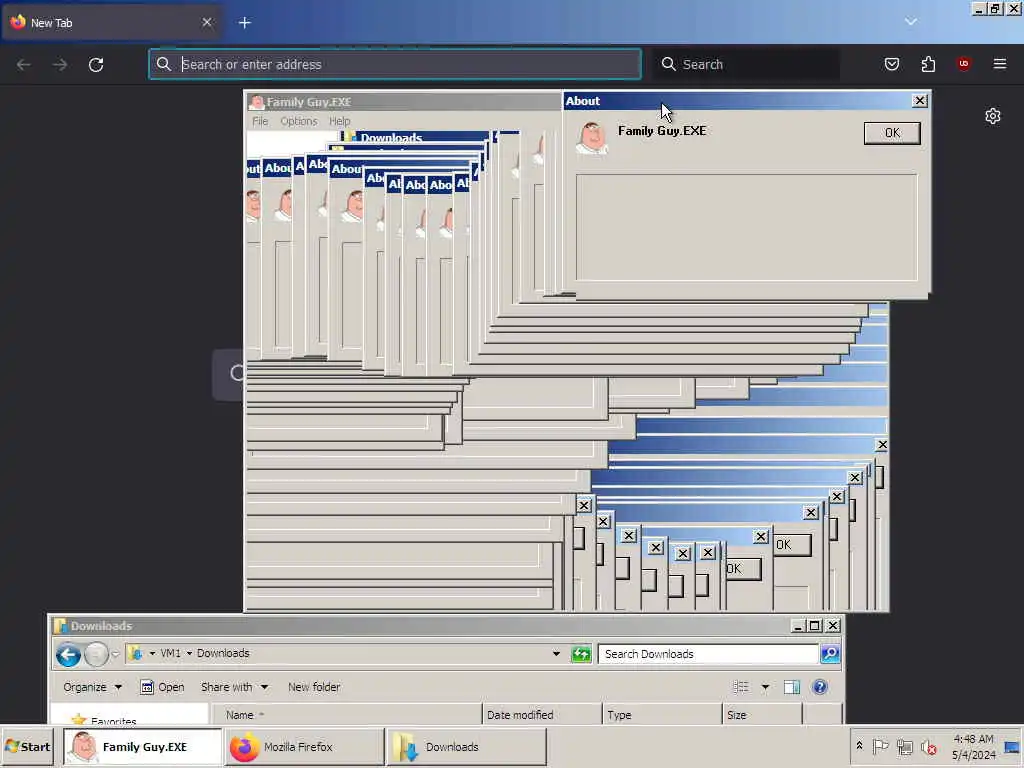Viewport: 1024px width, 768px height.
Task: Click the Firefox forward arrow
Action: point(60,65)
